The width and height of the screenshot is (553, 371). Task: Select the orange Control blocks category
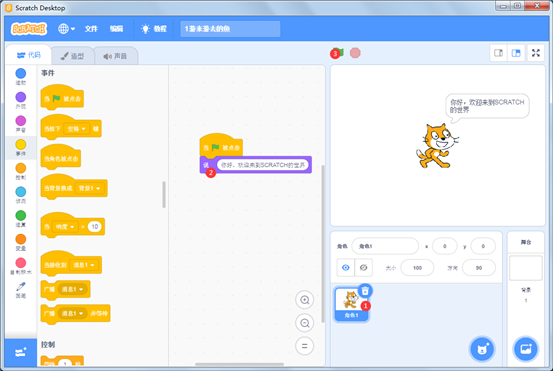pyautogui.click(x=21, y=171)
